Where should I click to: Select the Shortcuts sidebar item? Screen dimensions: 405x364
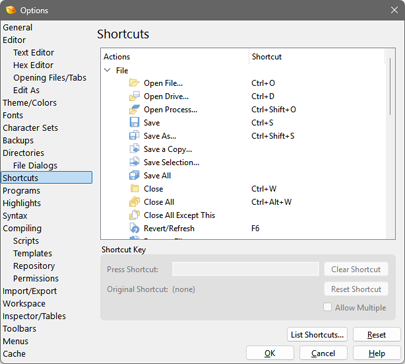pos(47,178)
